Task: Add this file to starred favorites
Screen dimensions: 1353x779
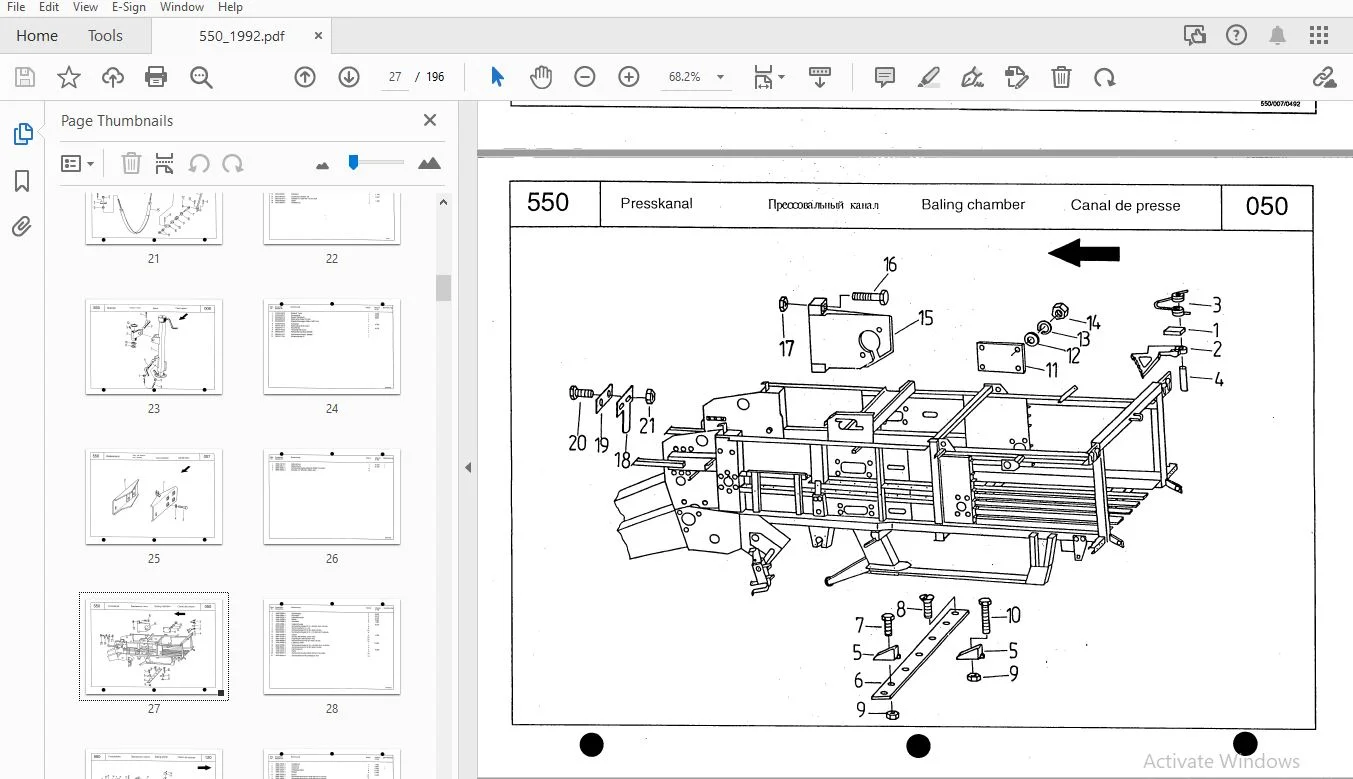Action: tap(69, 77)
